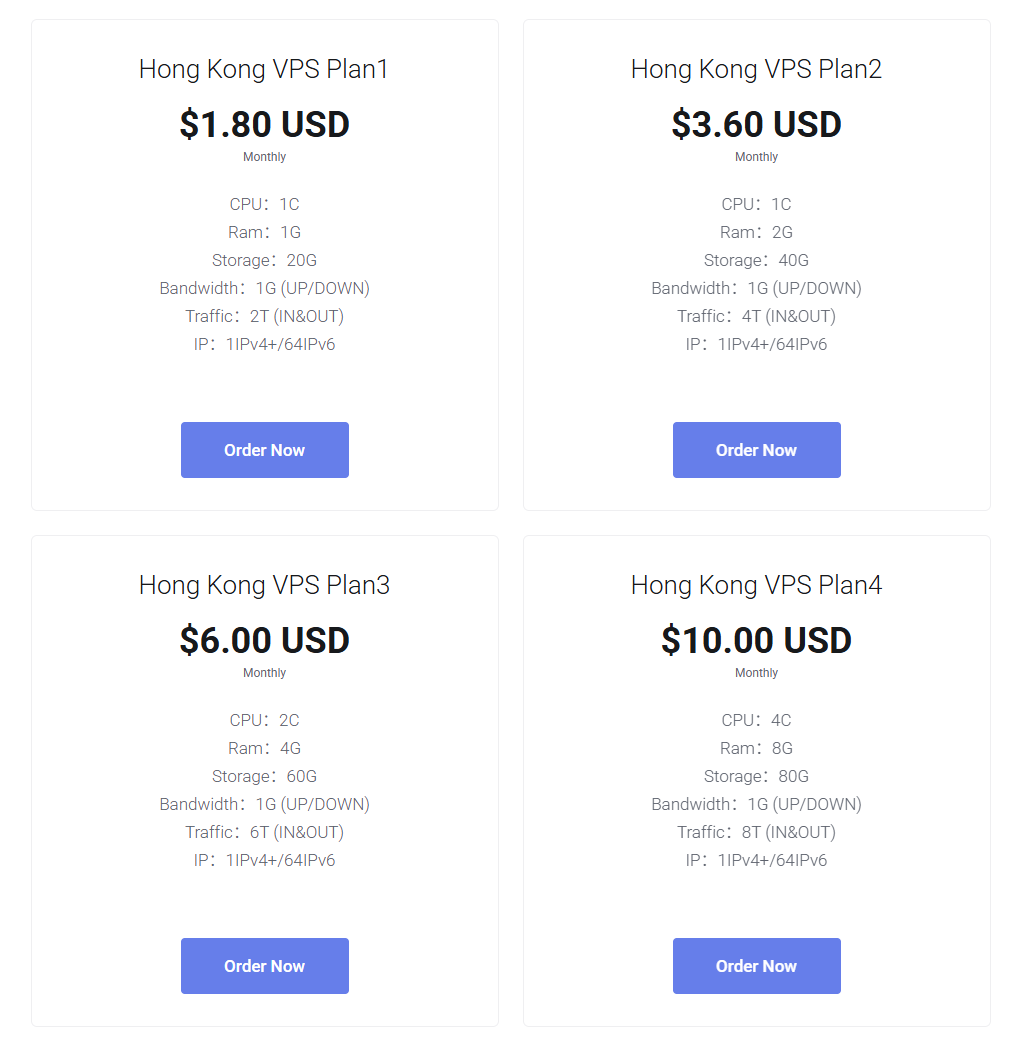The width and height of the screenshot is (1019, 1056).
Task: Click Plan3's Traffic: 6T (IN&OUT) line
Action: [264, 832]
